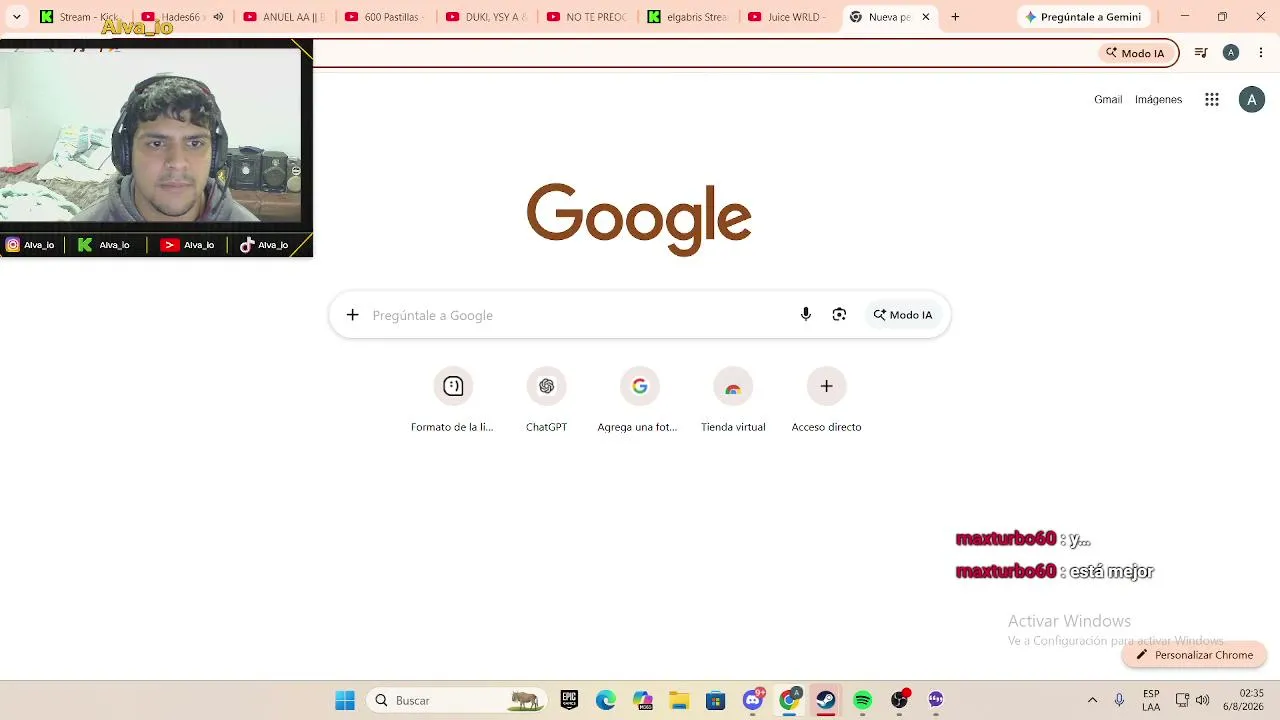
Task: Open a new tab with the plus button
Action: (x=955, y=17)
